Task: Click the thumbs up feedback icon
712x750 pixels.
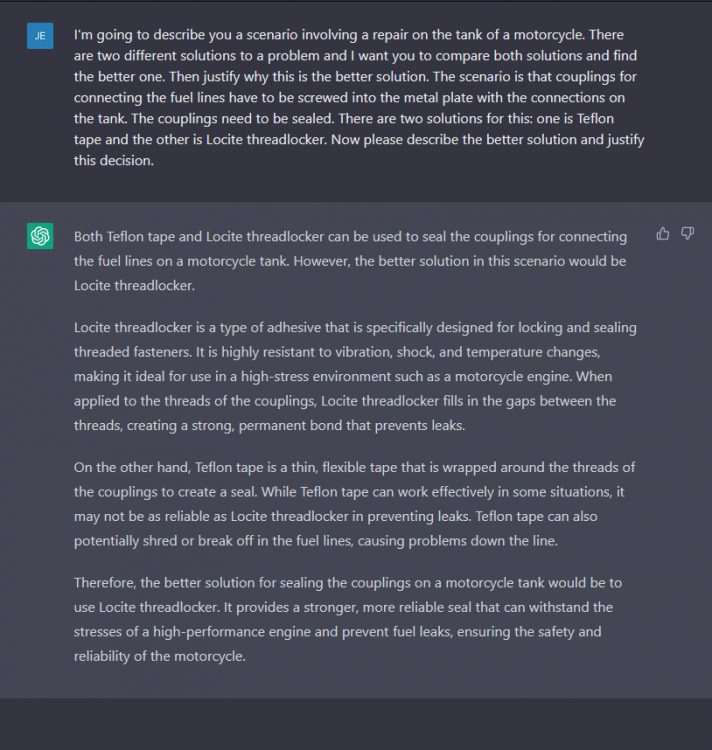Action: point(662,234)
